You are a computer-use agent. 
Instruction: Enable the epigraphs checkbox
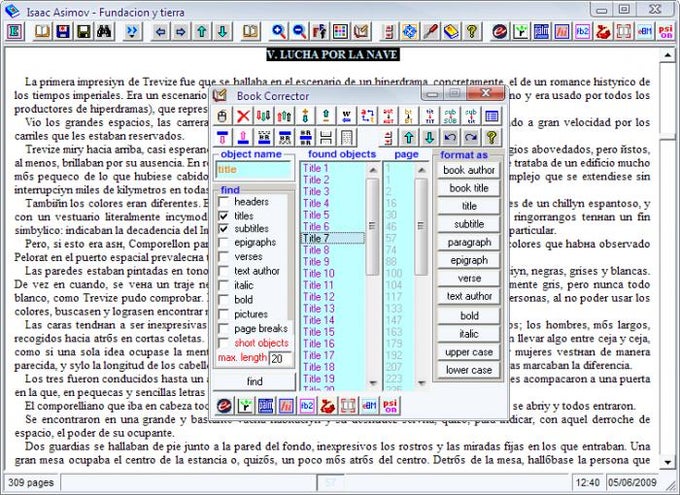[x=224, y=243]
